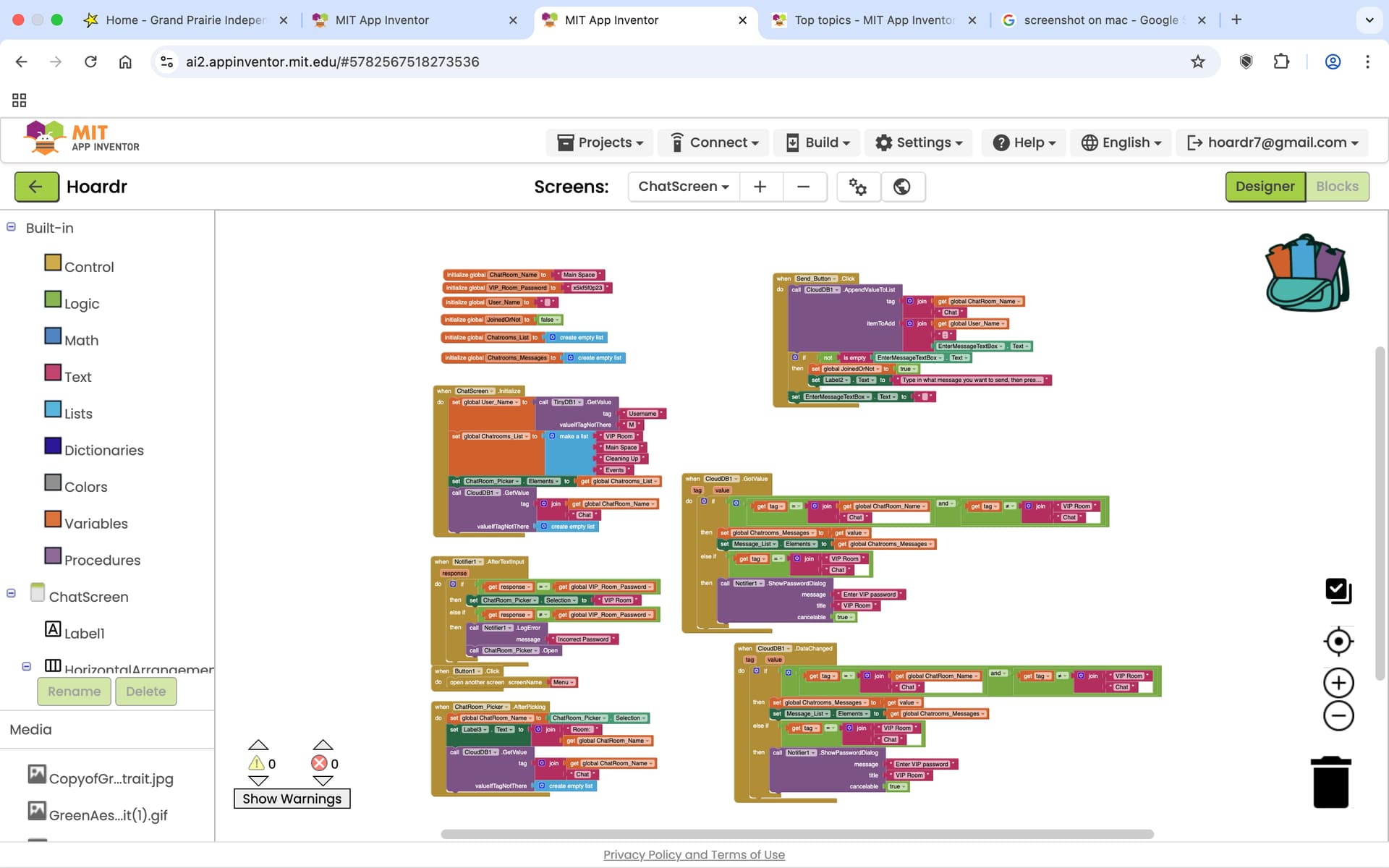Add a new screen with the plus button

click(760, 187)
